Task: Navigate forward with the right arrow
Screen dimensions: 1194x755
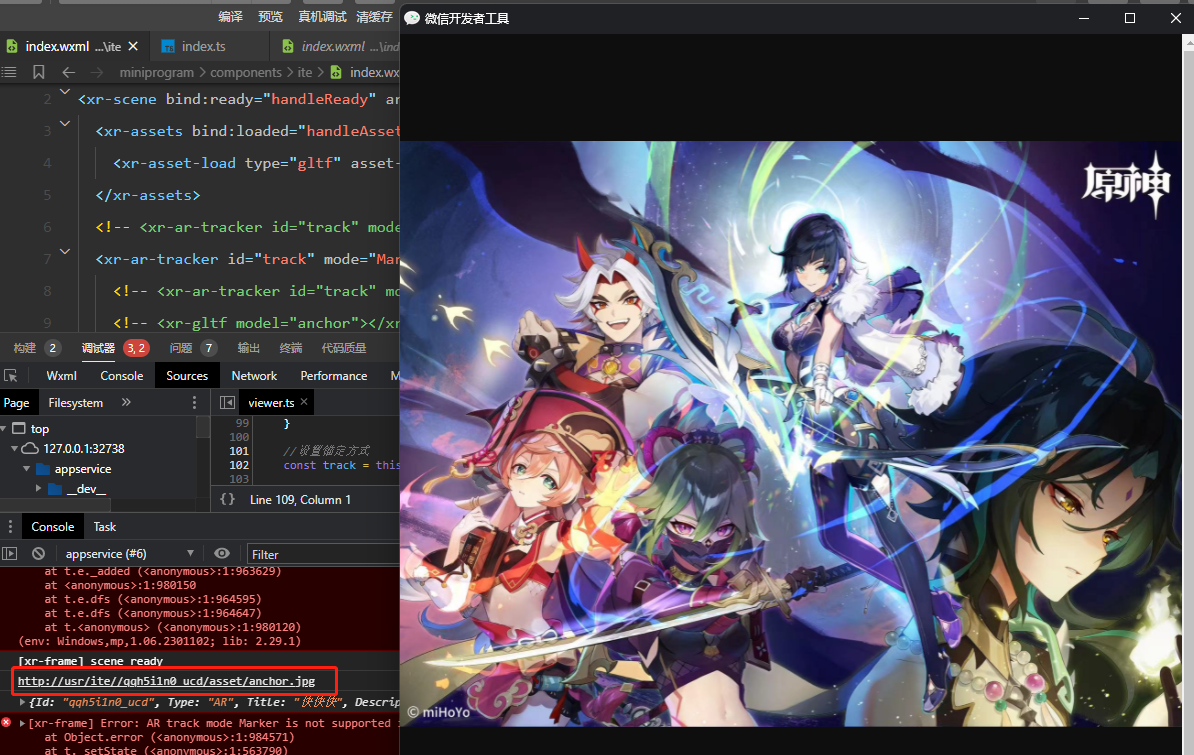Action: 97,72
